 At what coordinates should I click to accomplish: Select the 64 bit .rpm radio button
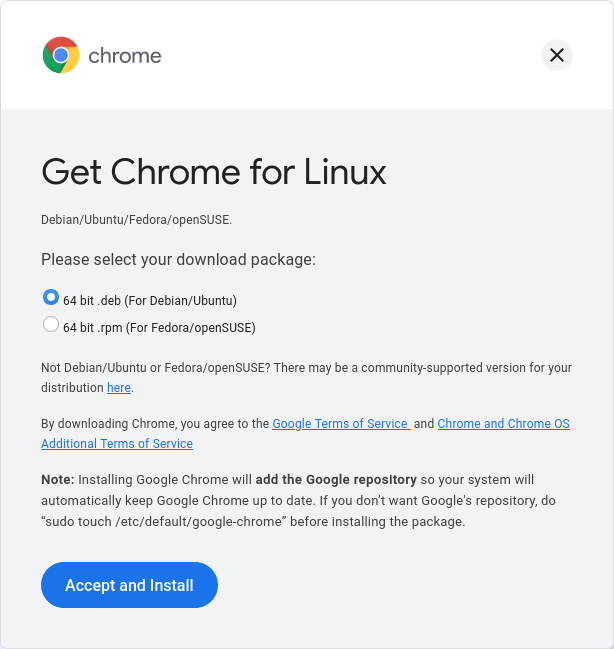51,324
